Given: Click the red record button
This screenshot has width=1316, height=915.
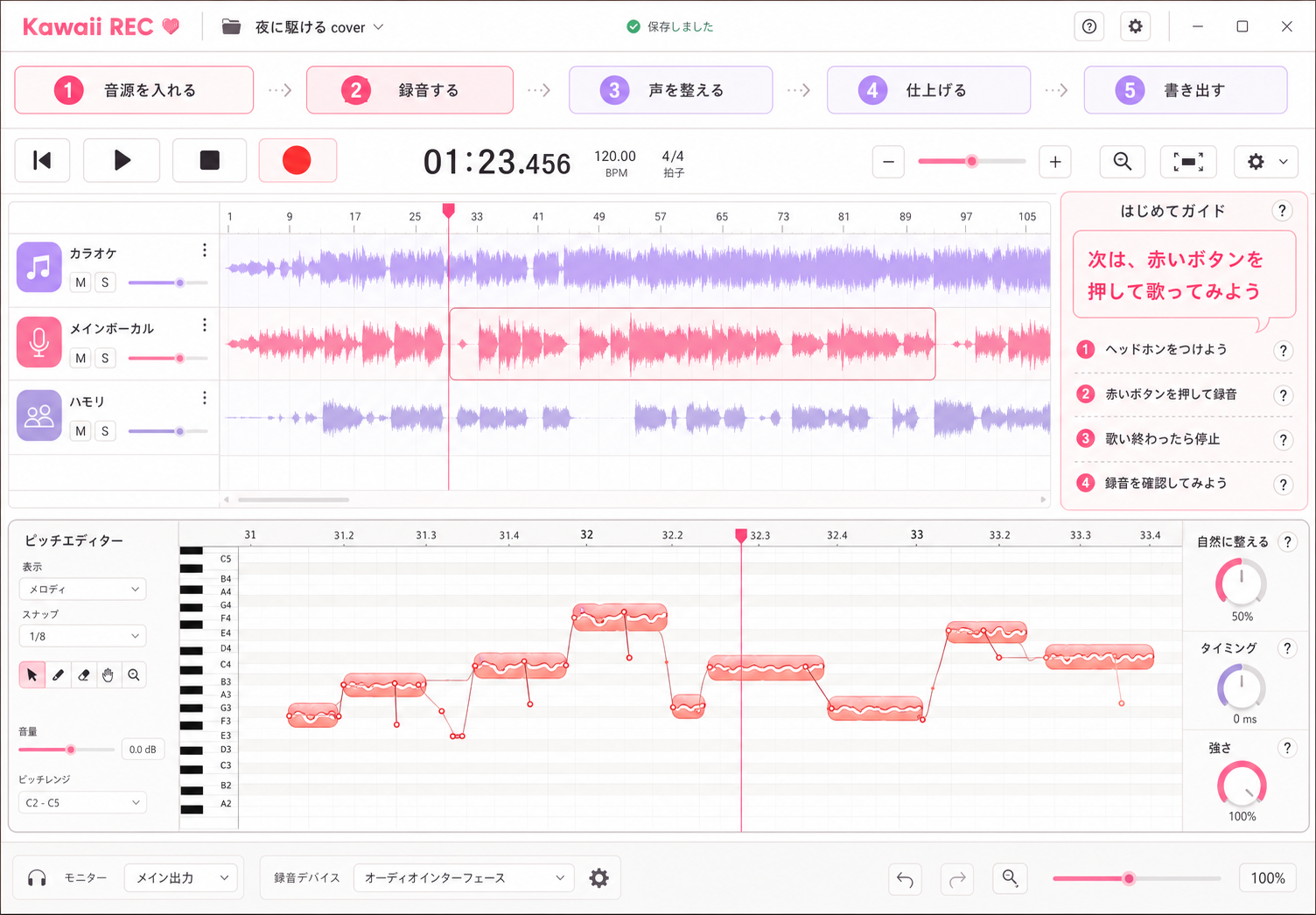Looking at the screenshot, I should coord(297,161).
